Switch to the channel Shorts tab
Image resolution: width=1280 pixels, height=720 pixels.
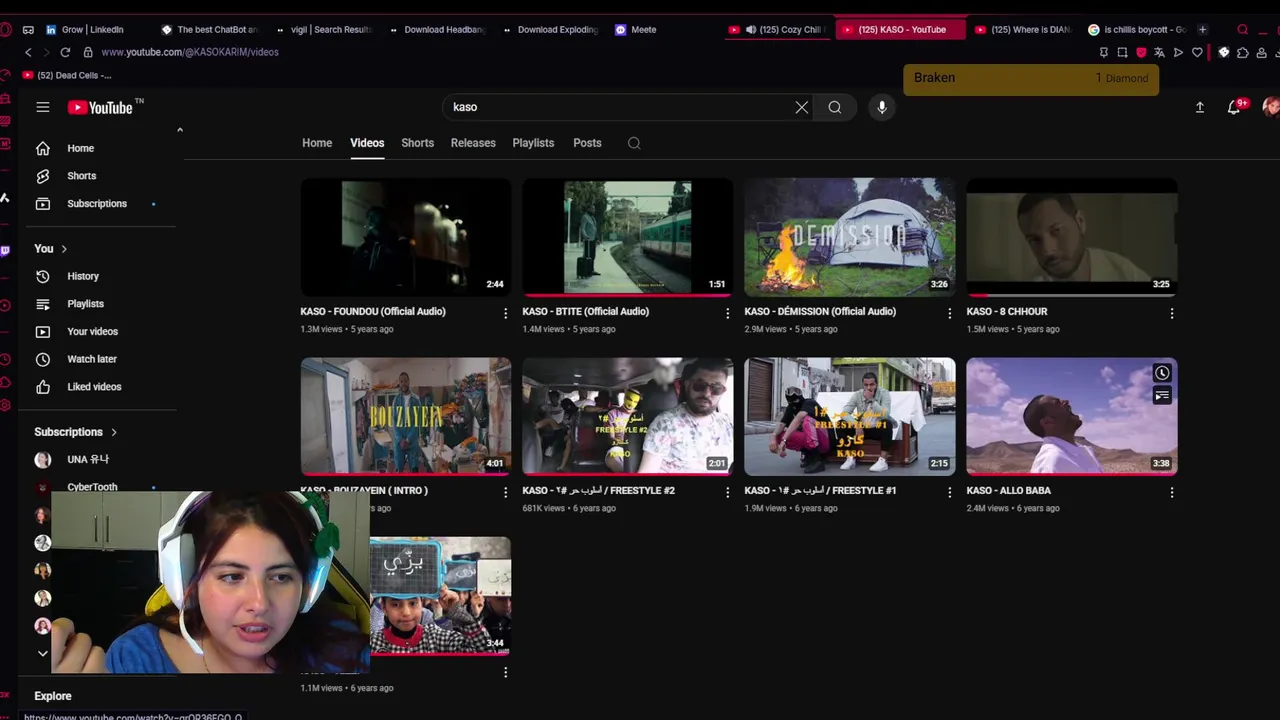418,143
